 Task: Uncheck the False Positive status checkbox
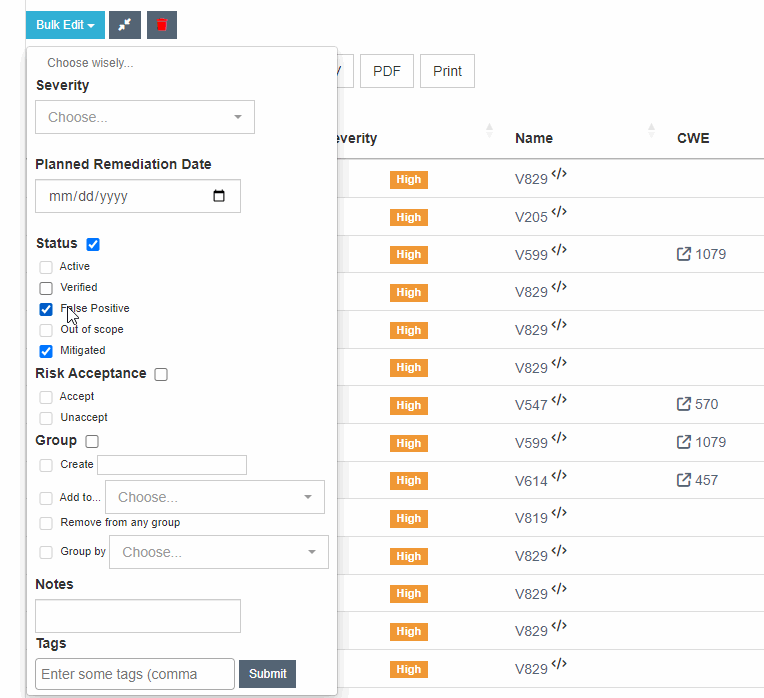tap(46, 309)
